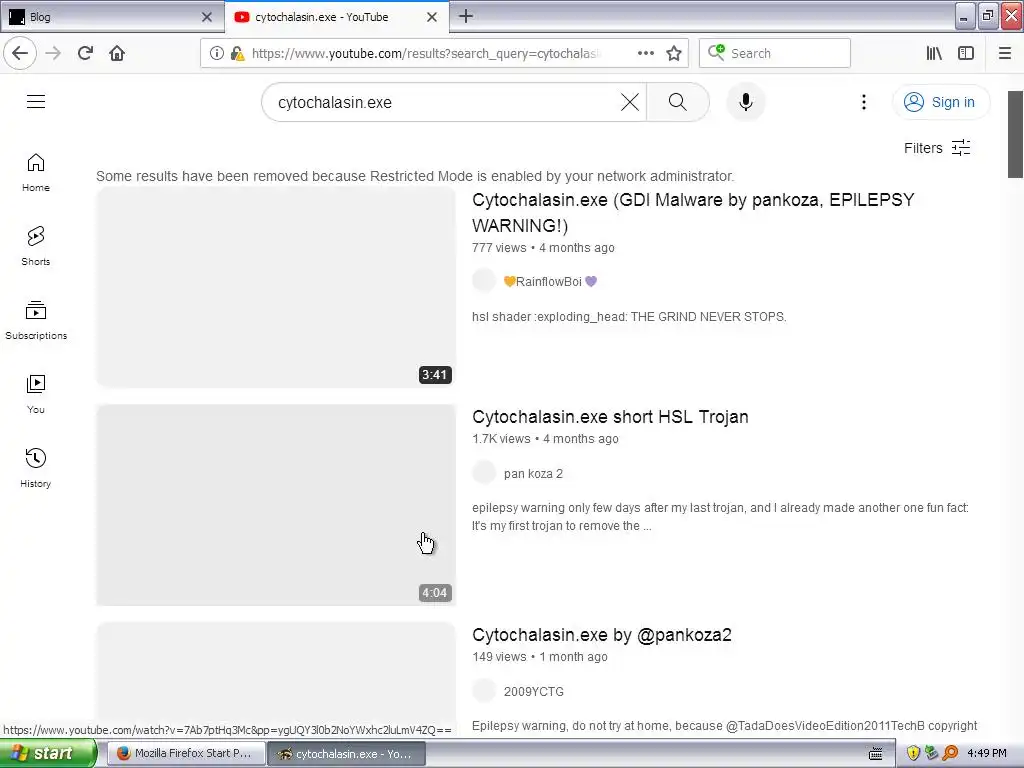The height and width of the screenshot is (768, 1024).
Task: Click RainflowBoi channel avatar
Action: click(x=484, y=281)
